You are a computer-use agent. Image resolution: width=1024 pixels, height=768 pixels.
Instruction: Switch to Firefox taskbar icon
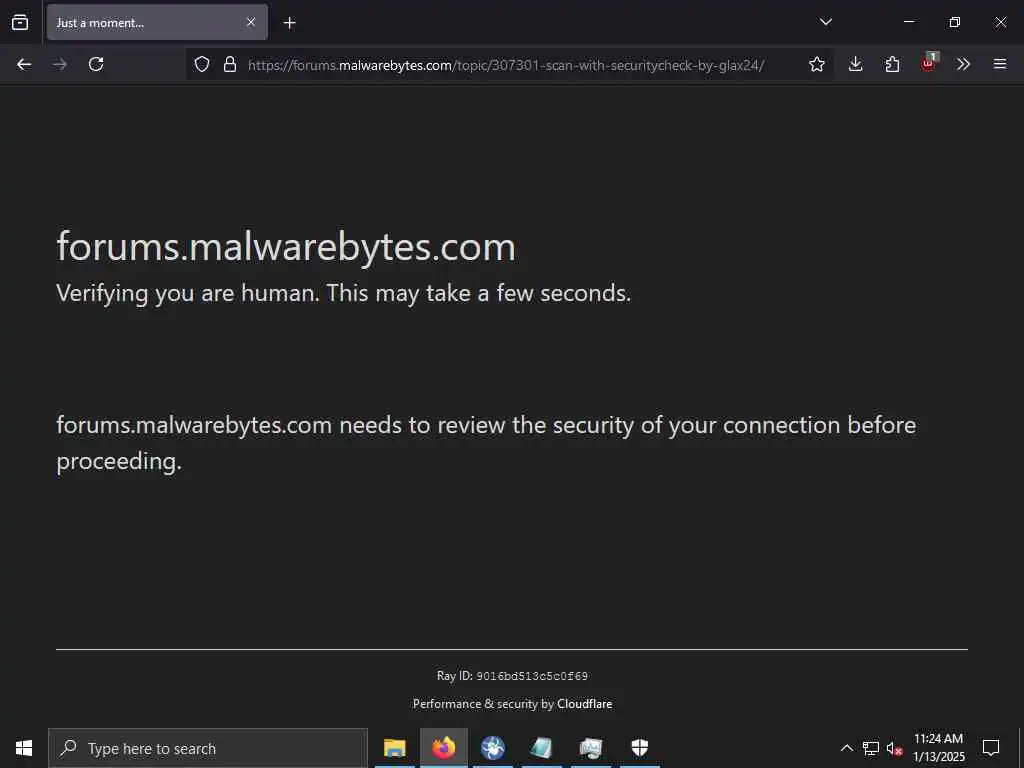[443, 748]
